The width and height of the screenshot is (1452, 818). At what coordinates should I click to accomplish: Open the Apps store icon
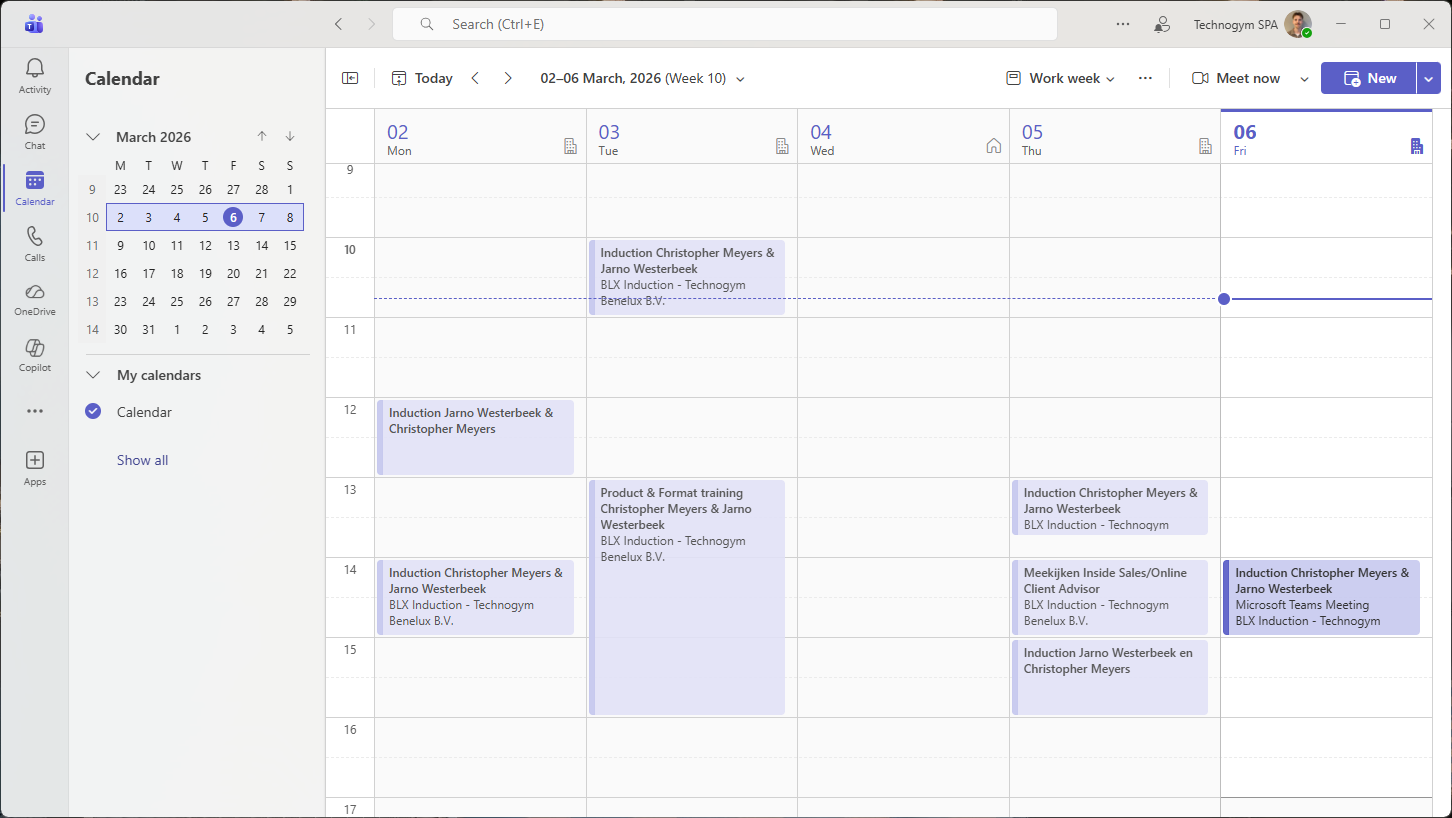click(35, 467)
